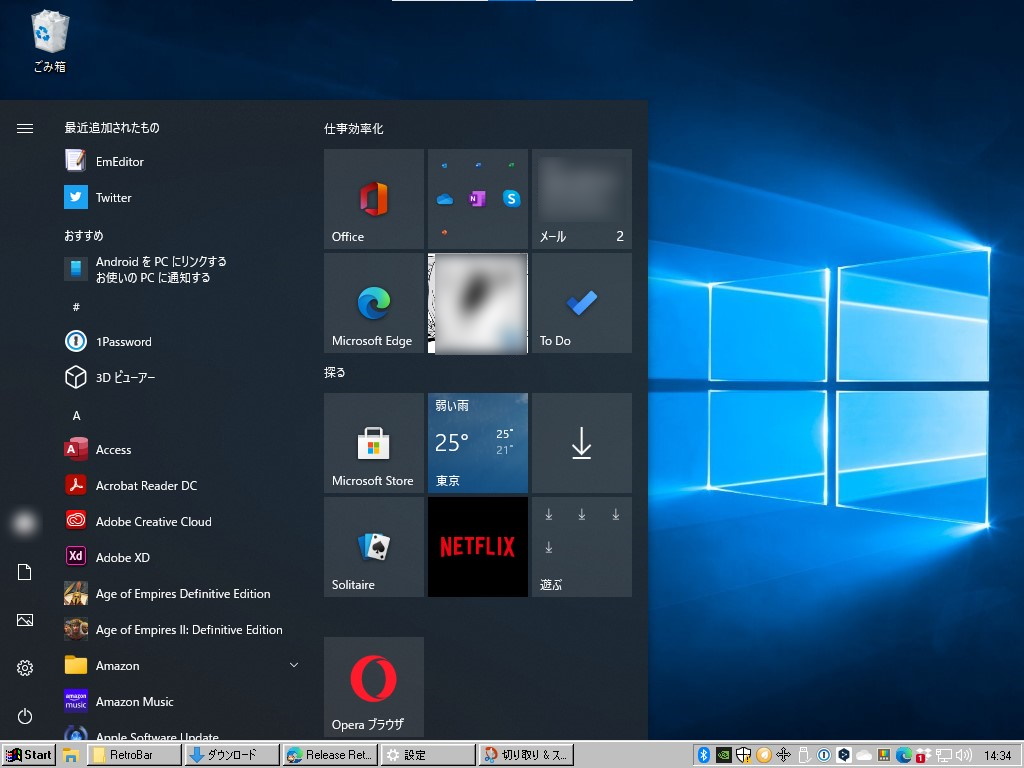Open the Solitaire tile

click(x=374, y=547)
